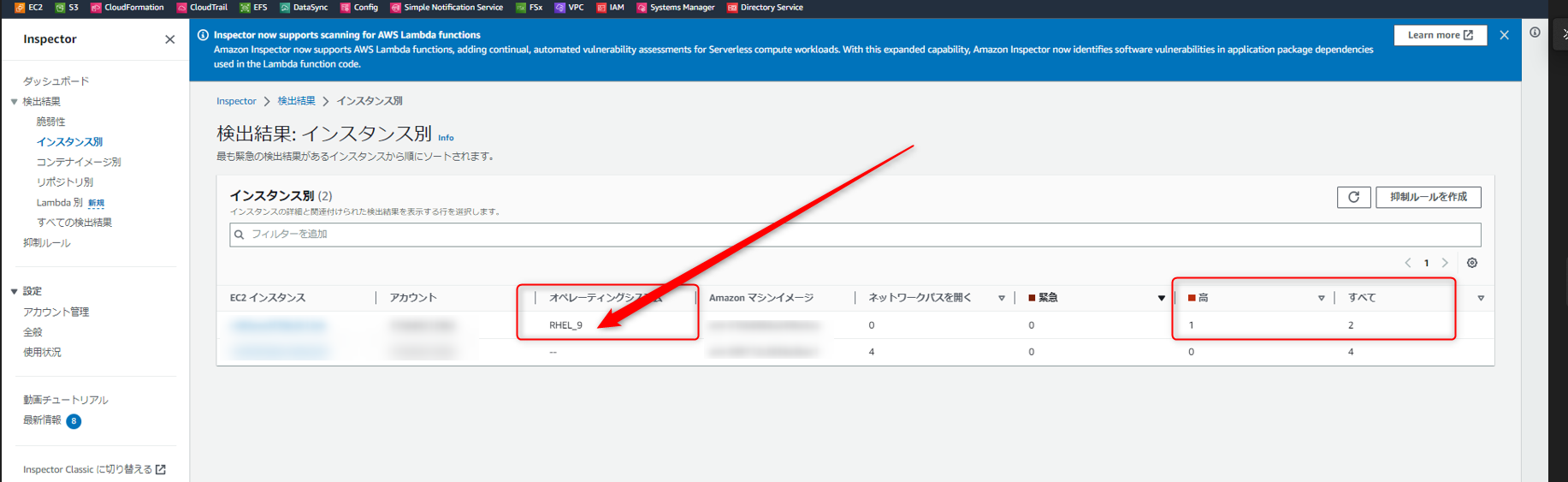Click the refresh button in instance table
This screenshot has width=1568, height=482.
pos(1353,197)
